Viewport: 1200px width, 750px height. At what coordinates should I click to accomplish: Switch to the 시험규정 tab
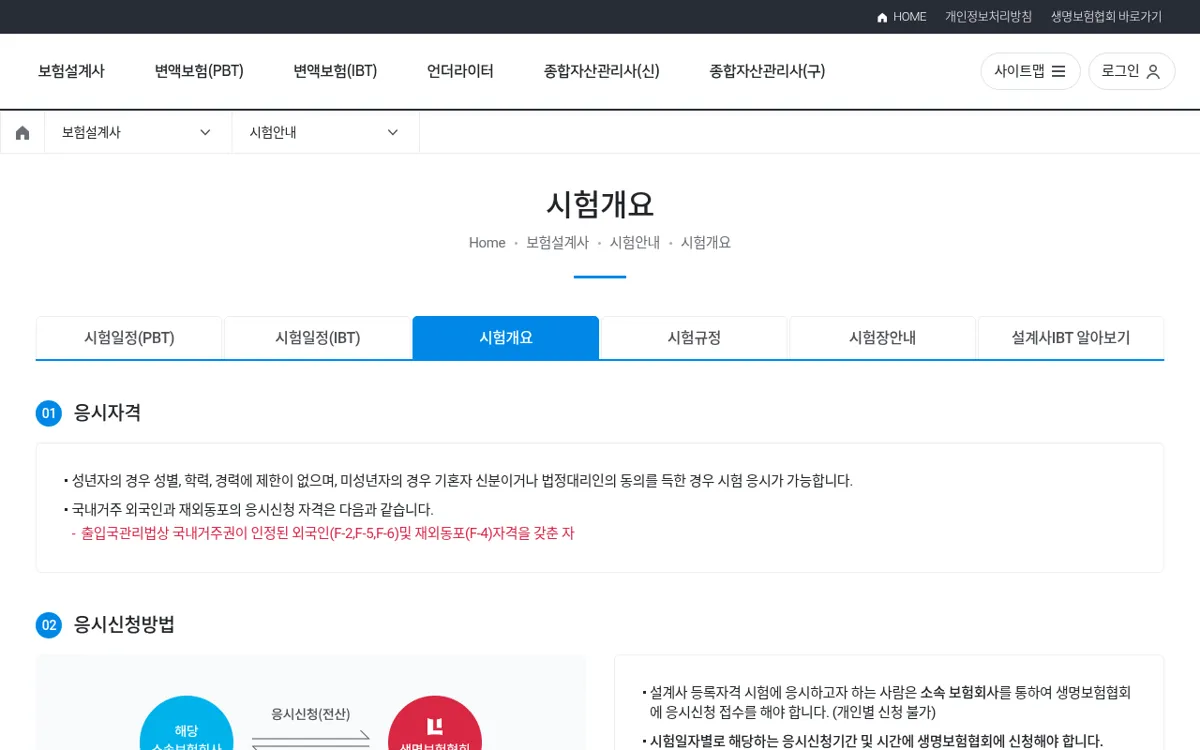[694, 338]
